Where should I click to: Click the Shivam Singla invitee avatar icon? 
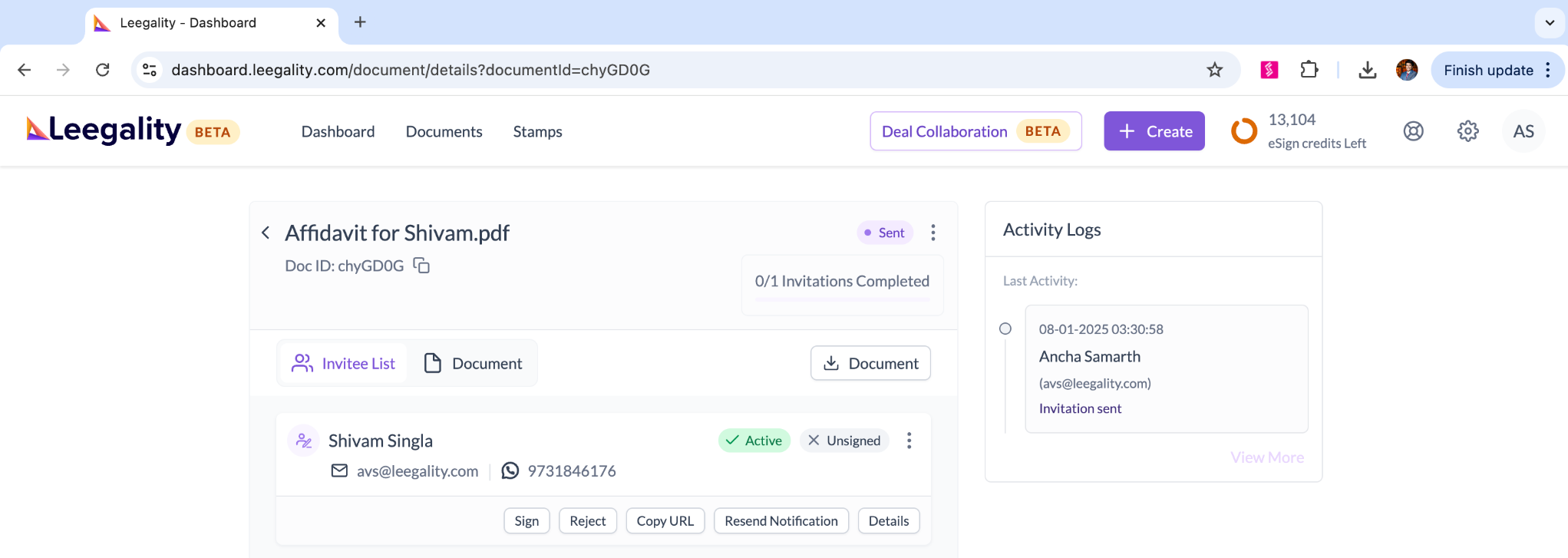coord(303,441)
